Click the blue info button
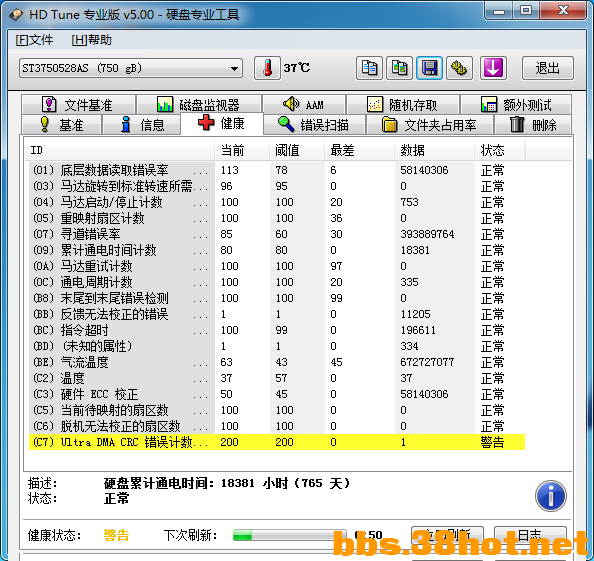This screenshot has height=561, width=594. pyautogui.click(x=551, y=496)
